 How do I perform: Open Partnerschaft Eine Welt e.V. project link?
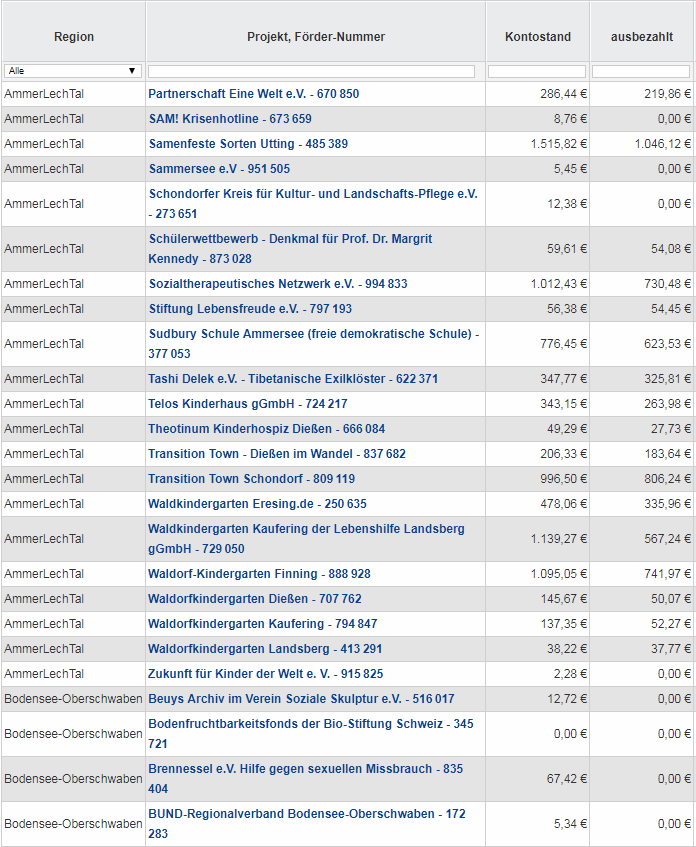[x=253, y=94]
